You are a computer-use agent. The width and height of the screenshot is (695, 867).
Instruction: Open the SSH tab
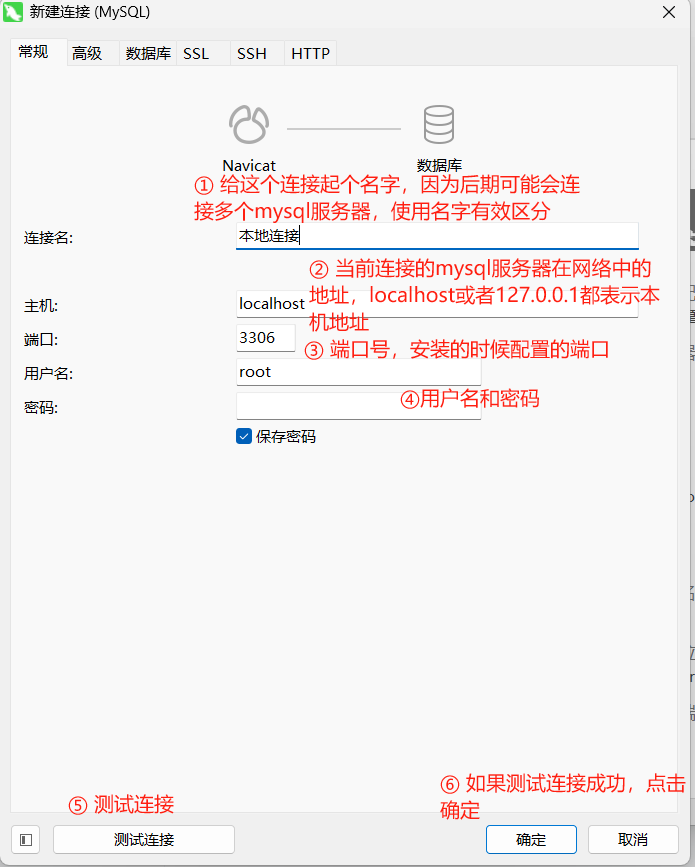point(257,53)
